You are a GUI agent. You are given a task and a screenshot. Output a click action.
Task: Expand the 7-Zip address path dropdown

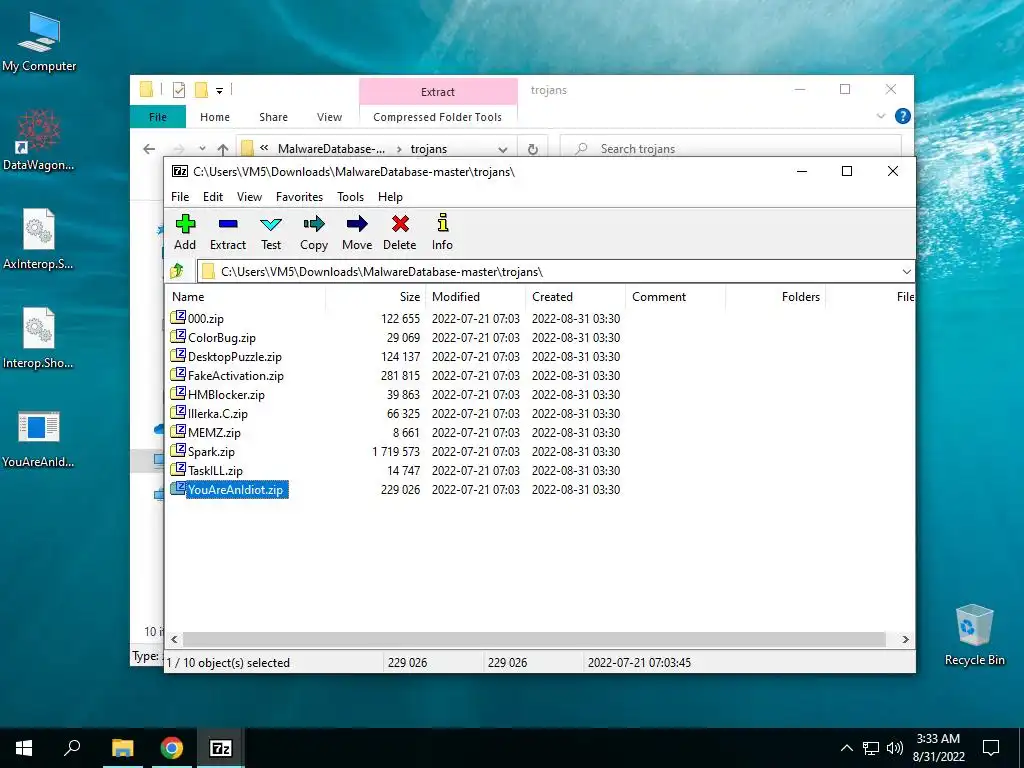[x=906, y=271]
